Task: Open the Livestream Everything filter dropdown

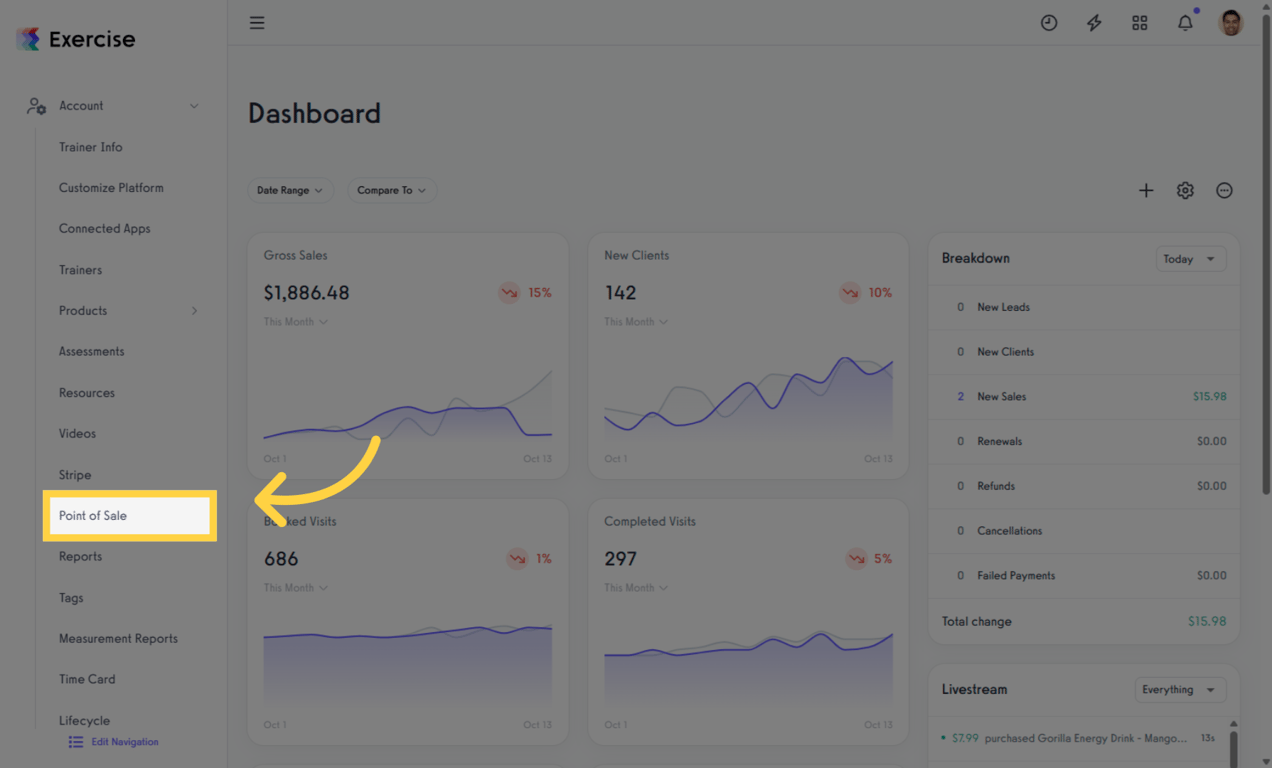Action: tap(1179, 690)
